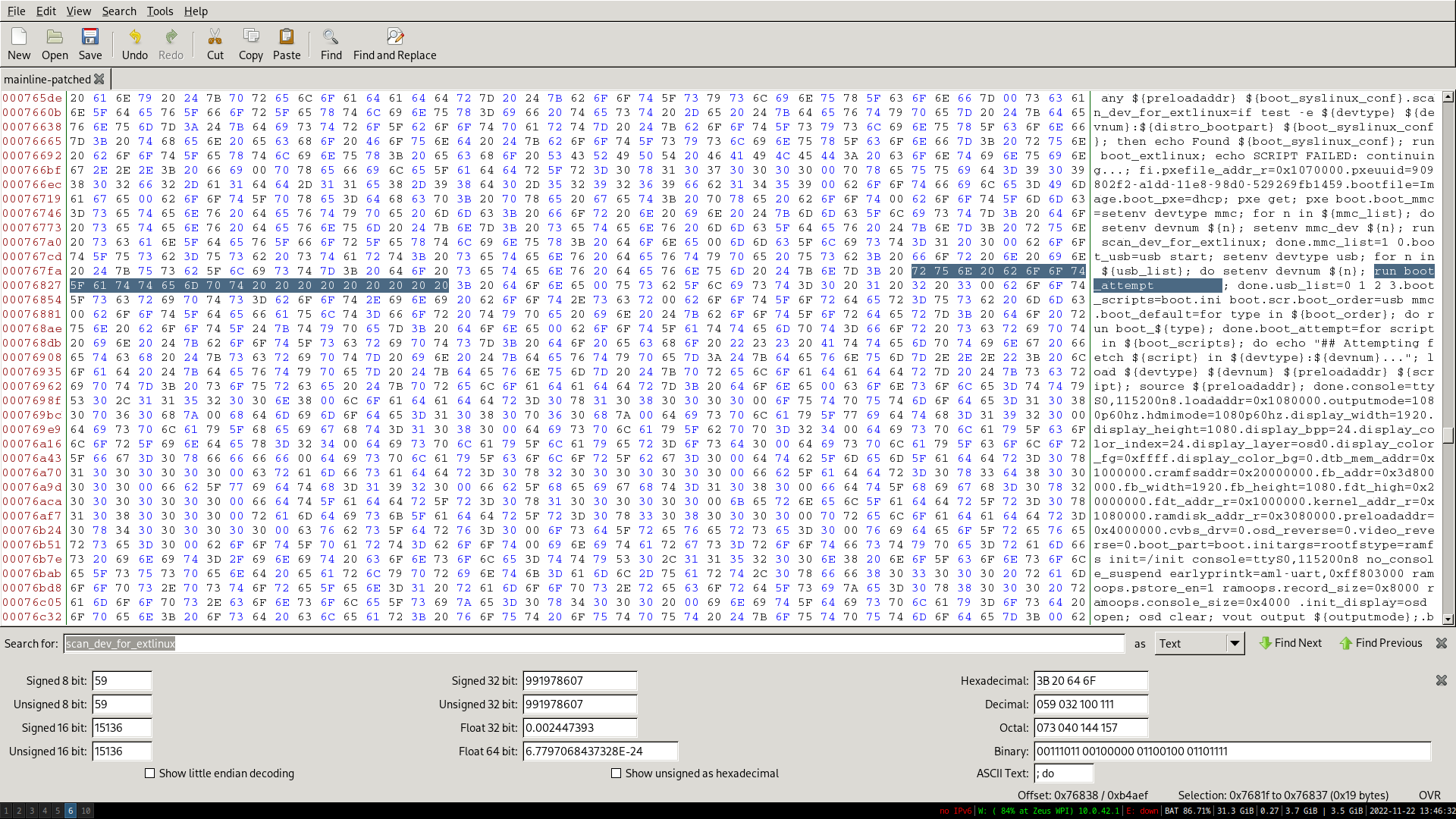Click the Redo toolbar icon
The width and height of the screenshot is (1456, 819).
coord(171,44)
